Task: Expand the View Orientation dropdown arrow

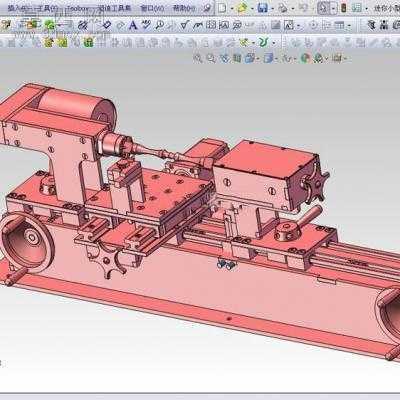Action: coord(257,59)
